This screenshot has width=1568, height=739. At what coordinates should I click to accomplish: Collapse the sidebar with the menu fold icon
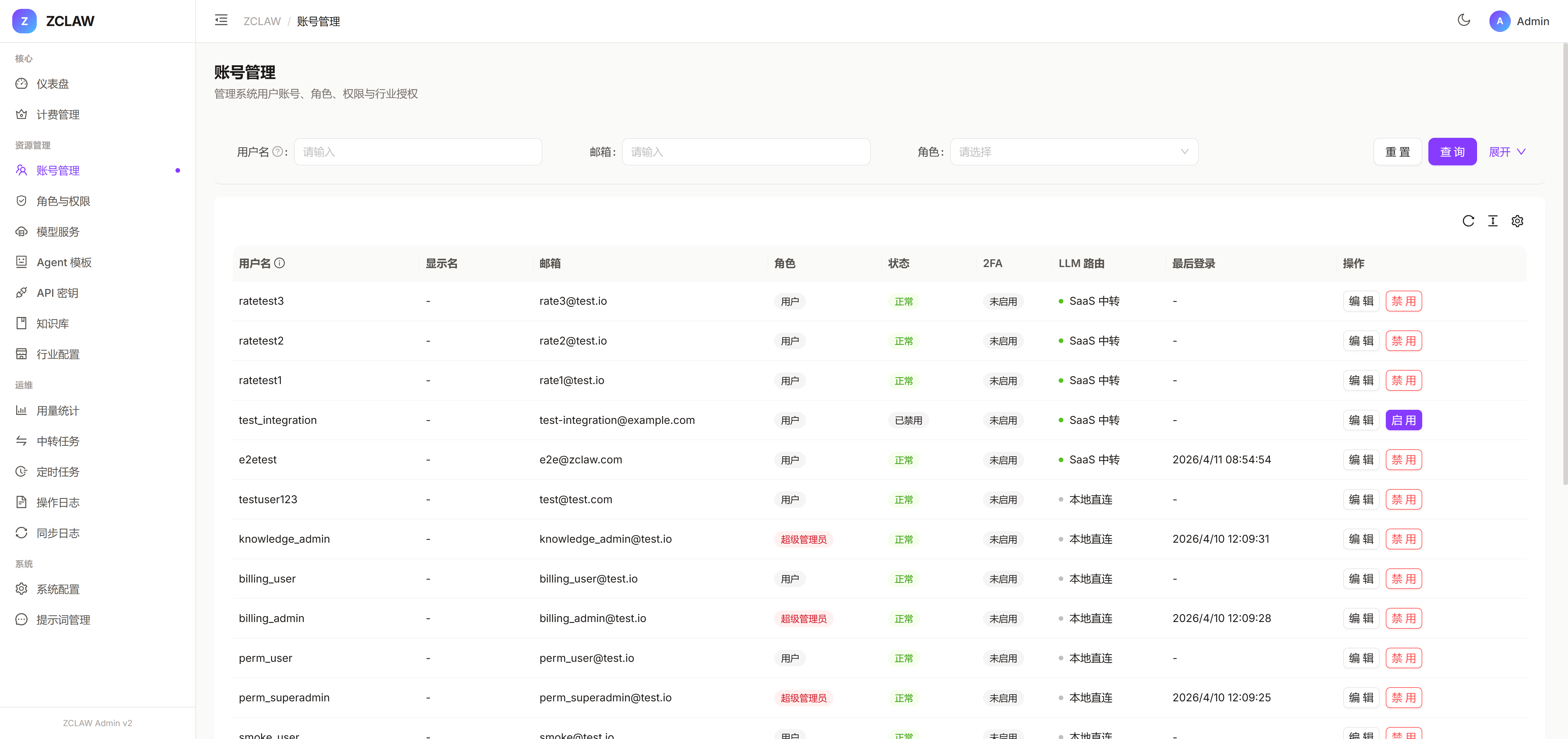click(x=221, y=21)
